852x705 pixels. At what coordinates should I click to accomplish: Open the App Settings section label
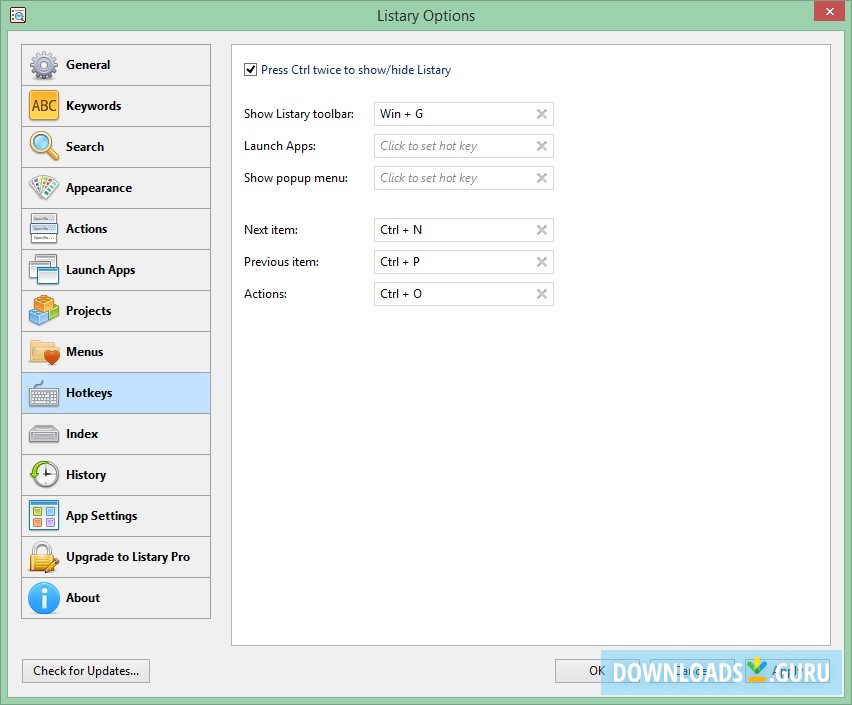(x=102, y=516)
